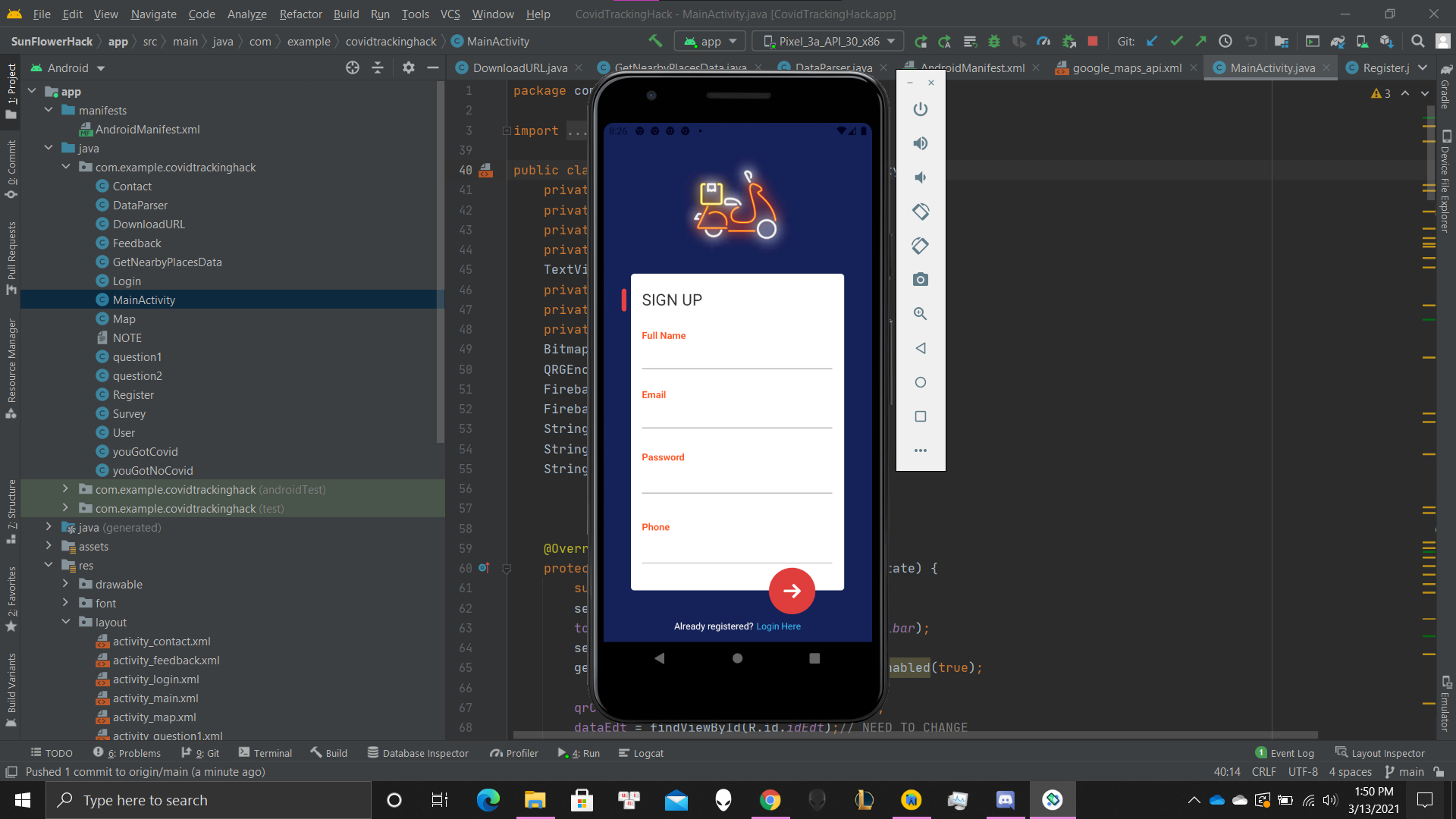Click the Git update project arrow
The height and width of the screenshot is (819, 1456).
tap(1152, 41)
